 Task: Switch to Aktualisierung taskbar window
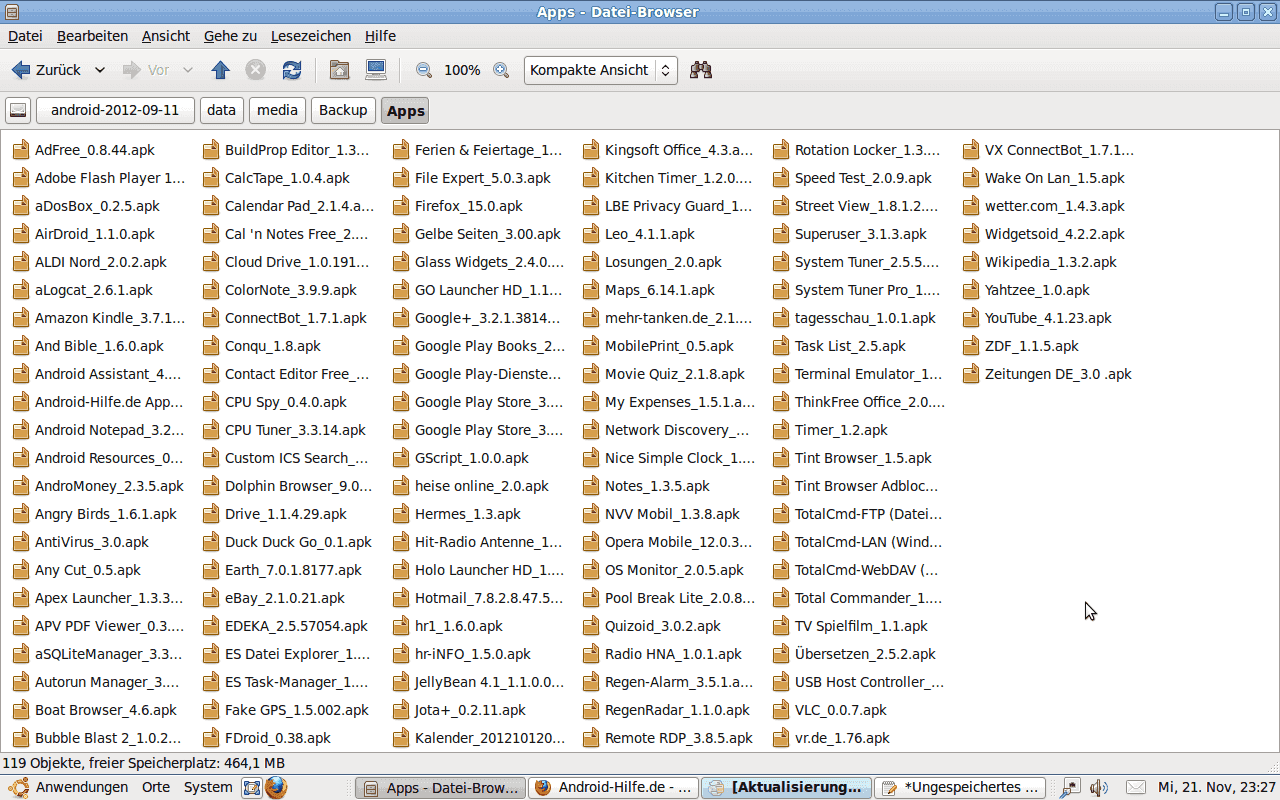[785, 787]
